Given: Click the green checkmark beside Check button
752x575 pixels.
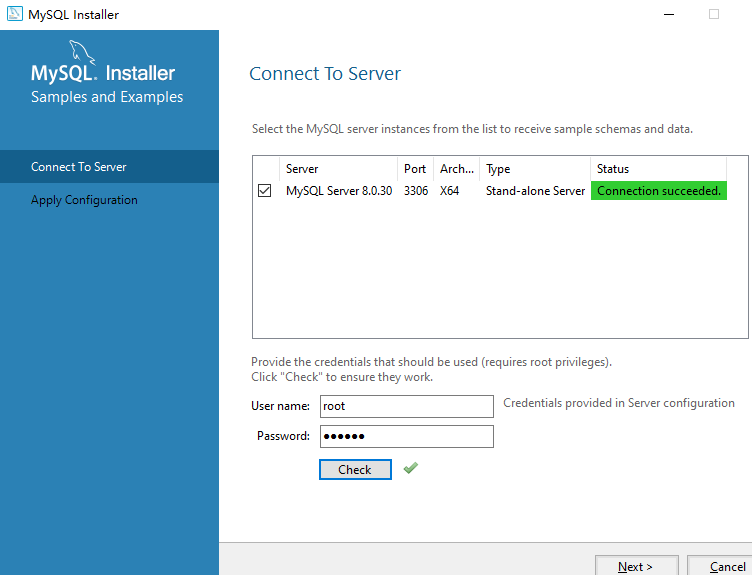Looking at the screenshot, I should pyautogui.click(x=410, y=468).
